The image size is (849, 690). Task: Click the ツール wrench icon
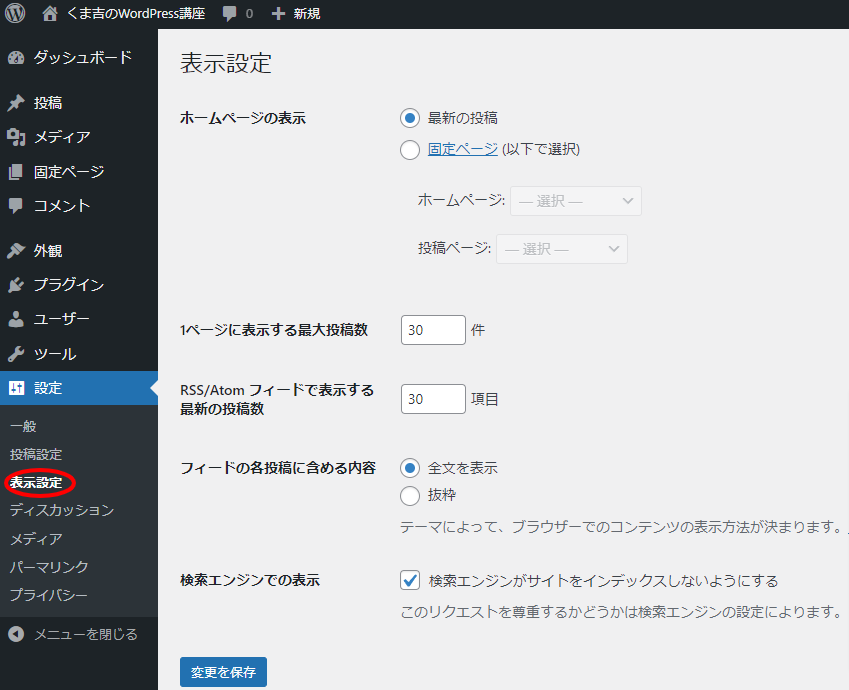[16, 354]
